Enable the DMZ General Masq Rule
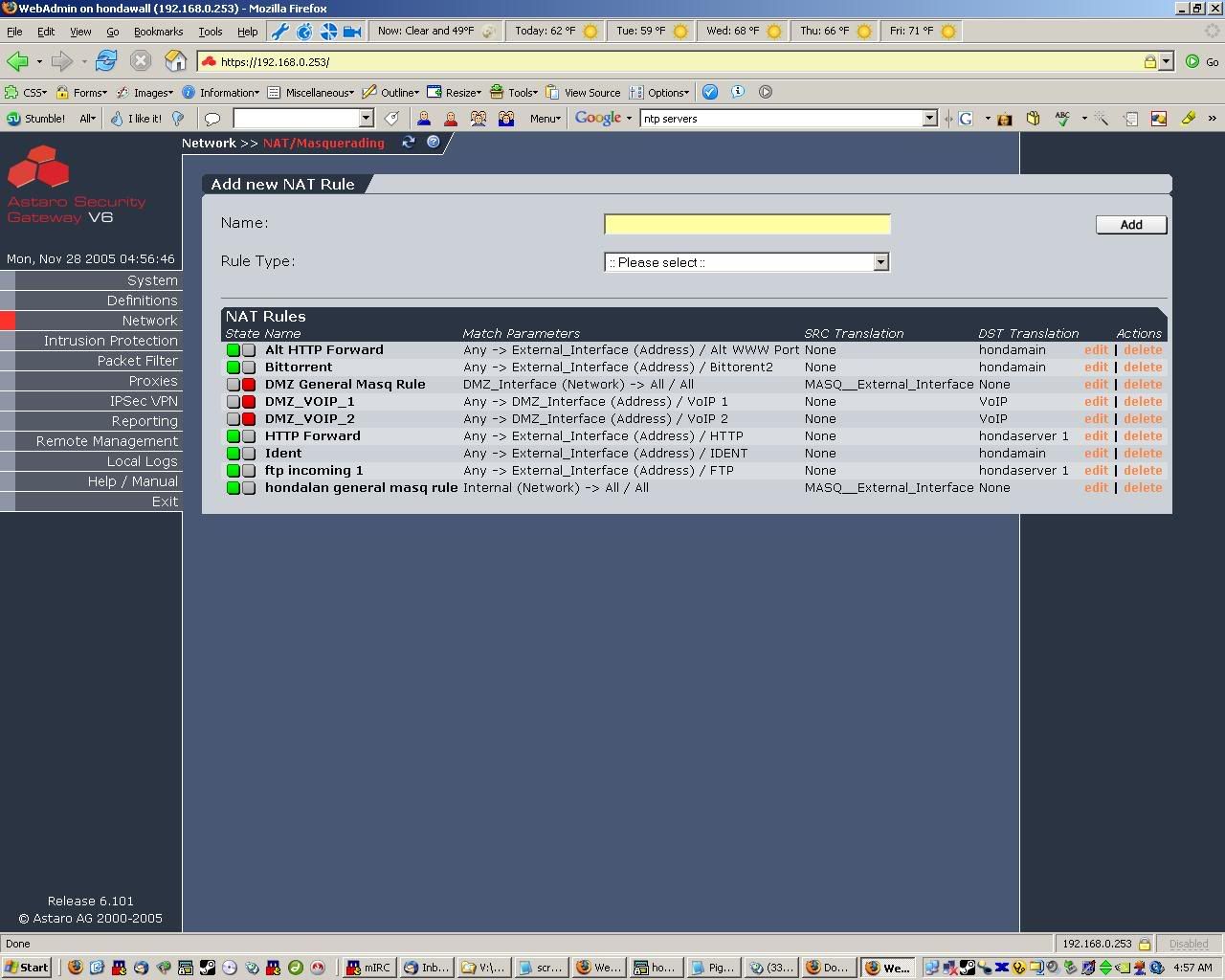 pos(234,385)
